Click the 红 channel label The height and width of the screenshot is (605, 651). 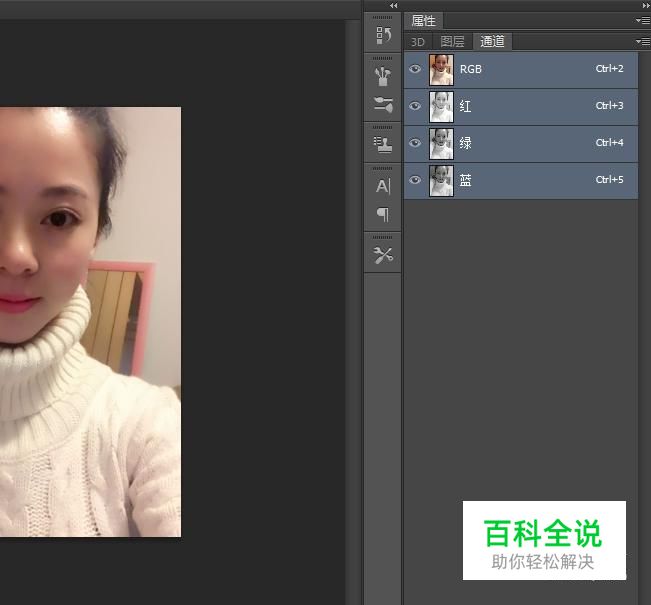point(465,106)
